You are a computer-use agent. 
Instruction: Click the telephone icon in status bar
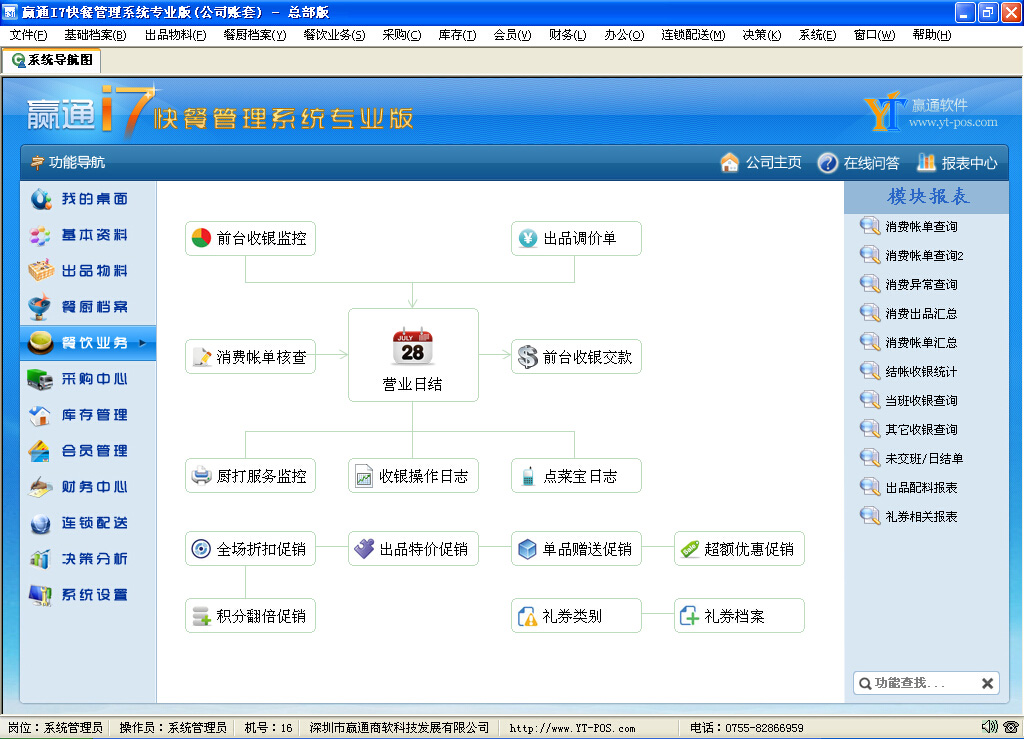1012,727
